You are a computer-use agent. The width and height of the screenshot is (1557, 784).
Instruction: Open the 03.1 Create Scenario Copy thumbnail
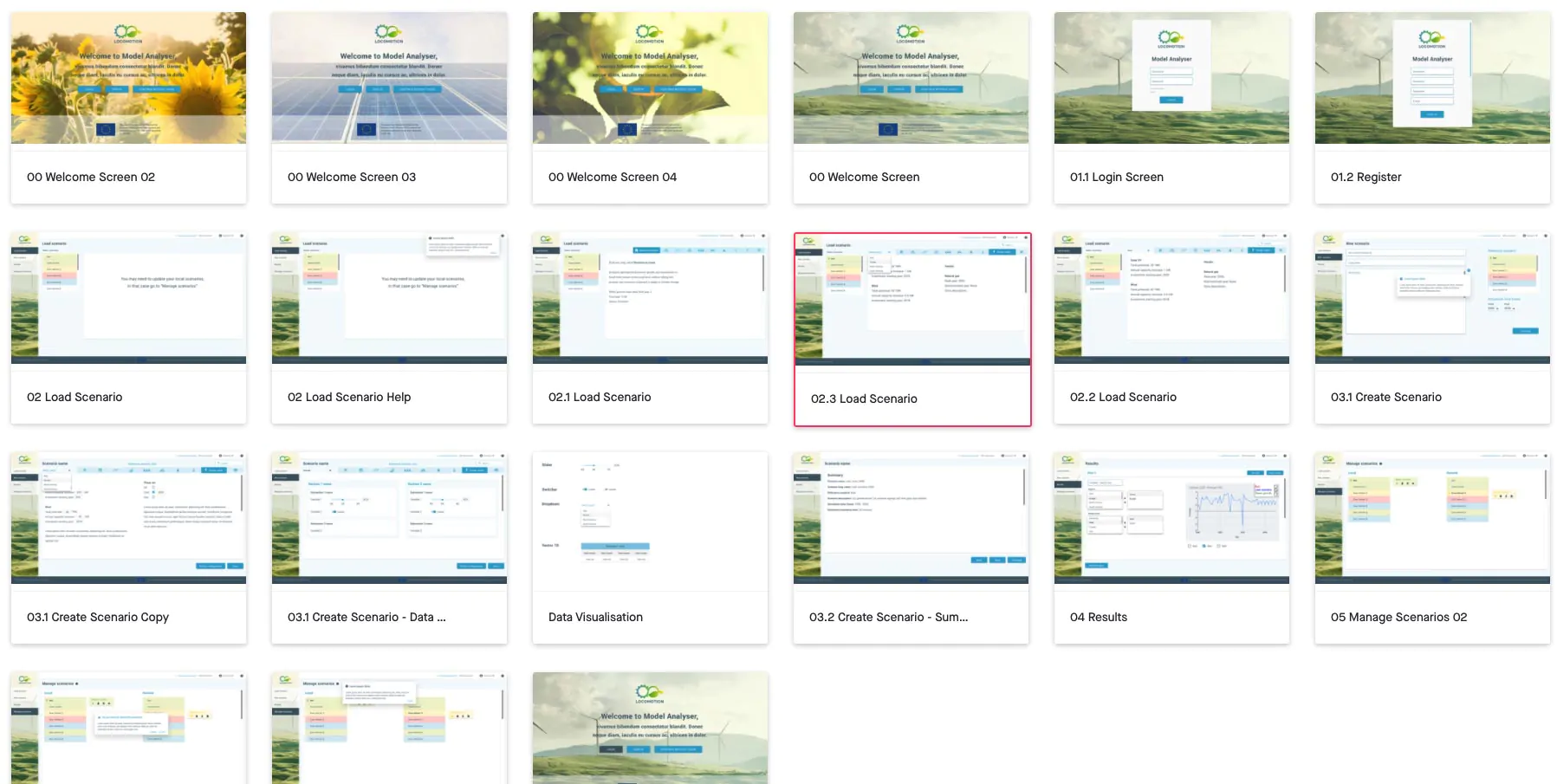coord(128,518)
